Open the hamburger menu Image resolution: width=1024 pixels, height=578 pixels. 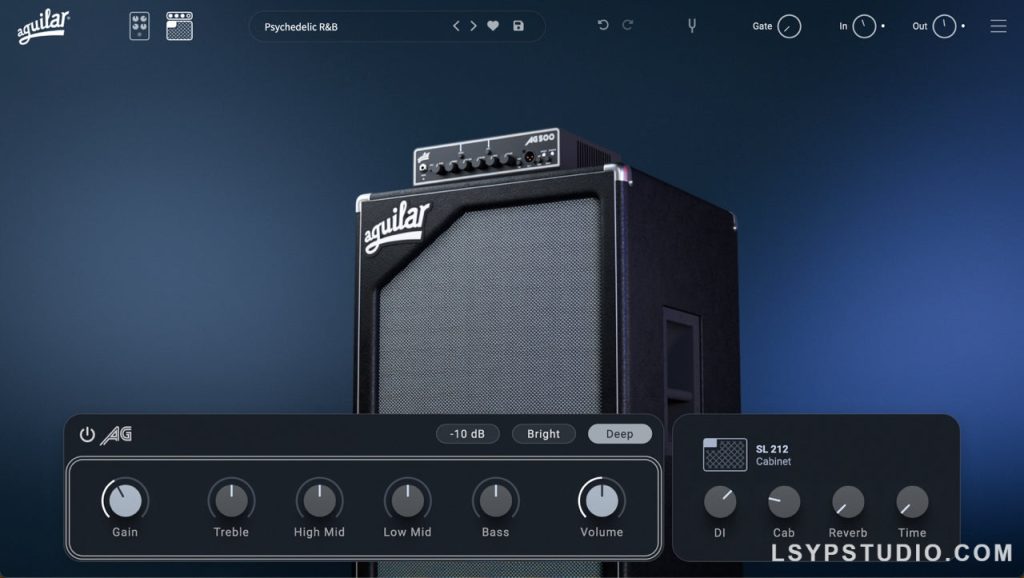coord(998,26)
